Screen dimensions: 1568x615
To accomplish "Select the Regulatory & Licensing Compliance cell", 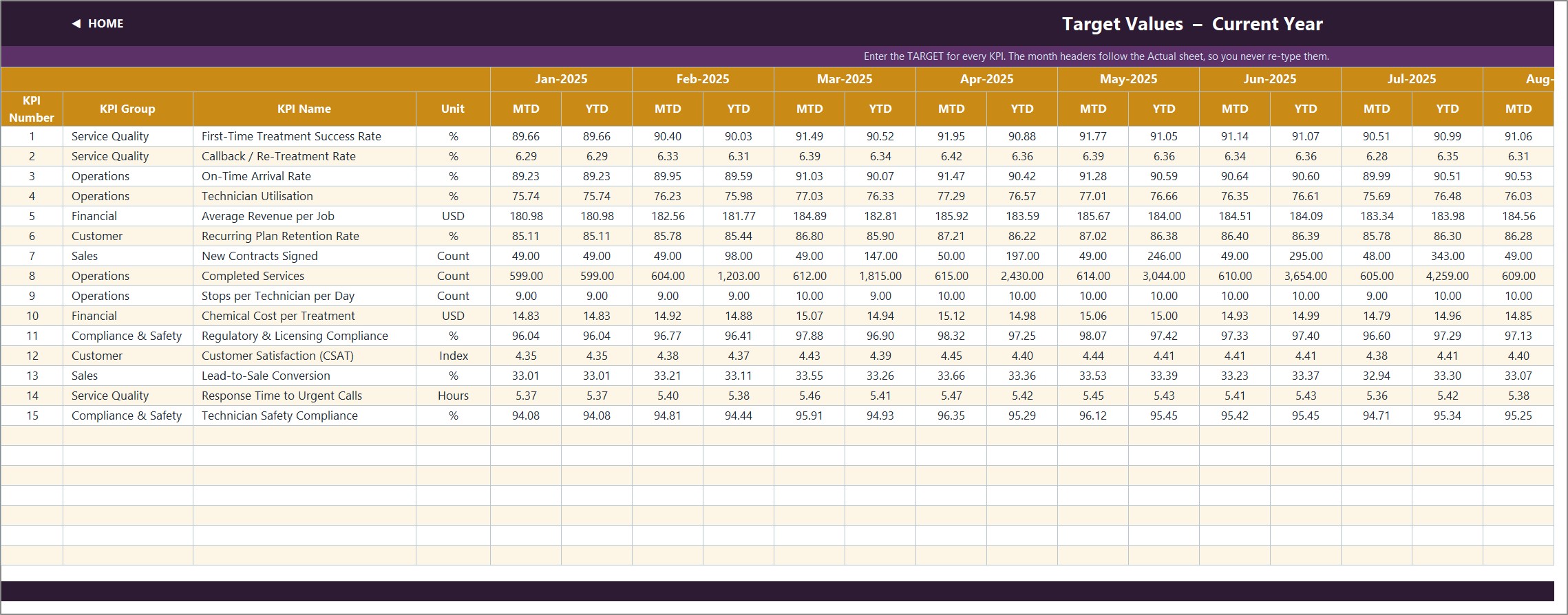I will (304, 336).
